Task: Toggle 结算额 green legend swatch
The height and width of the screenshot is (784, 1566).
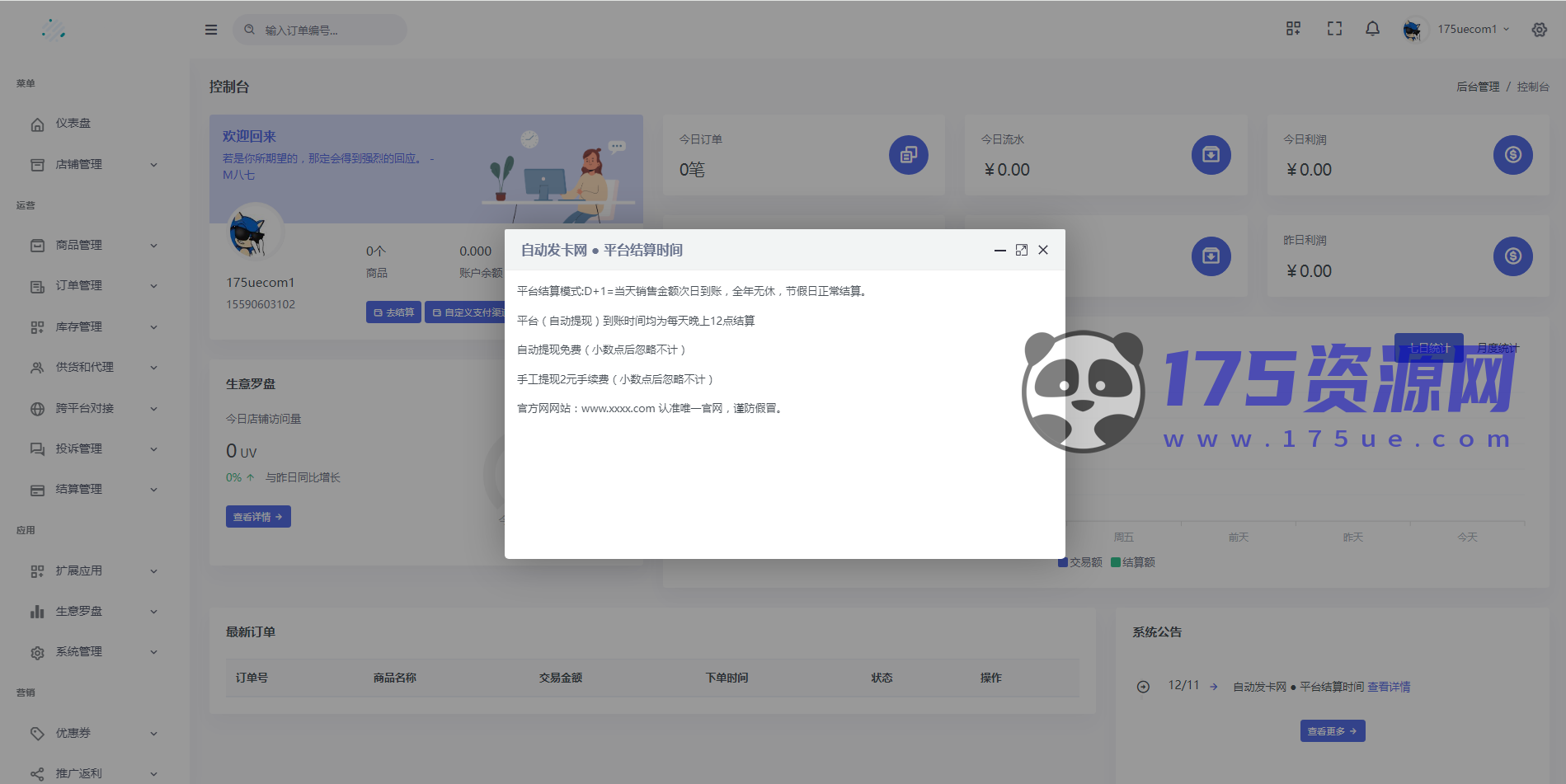Action: (1116, 562)
